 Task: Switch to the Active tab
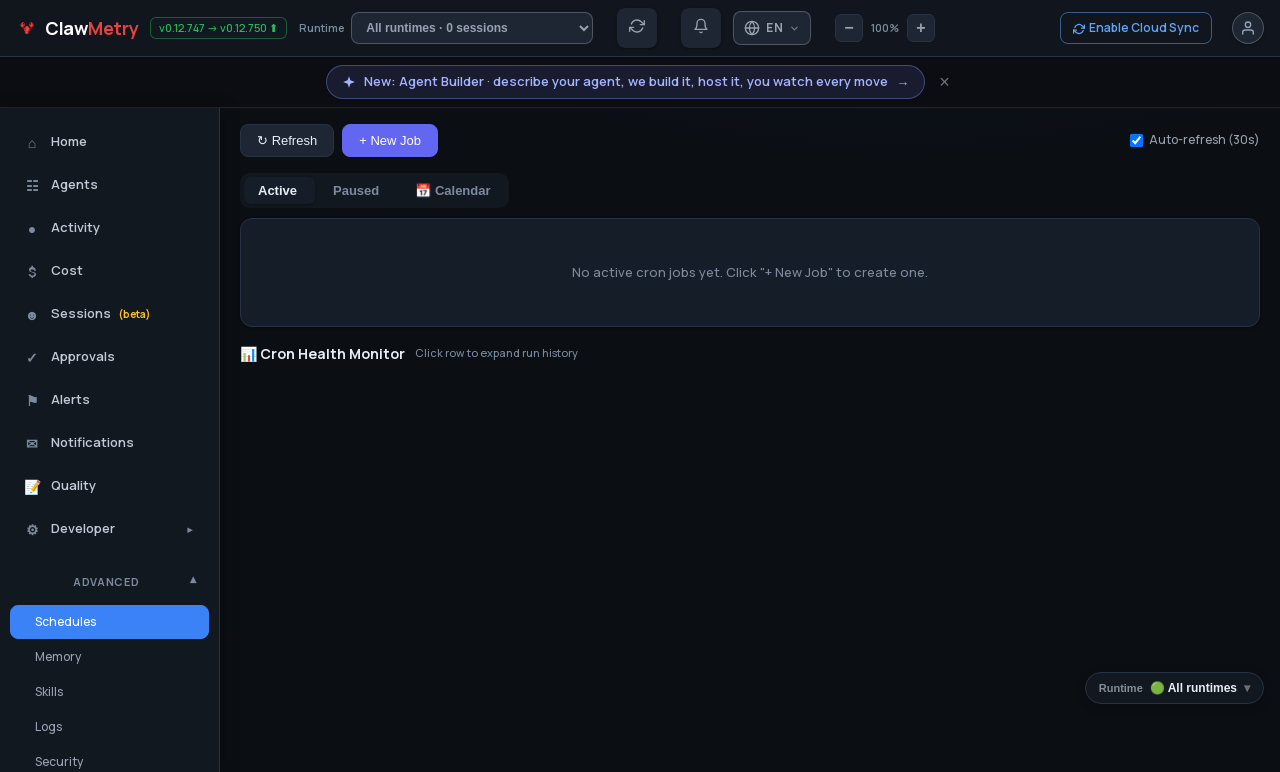pyautogui.click(x=278, y=191)
